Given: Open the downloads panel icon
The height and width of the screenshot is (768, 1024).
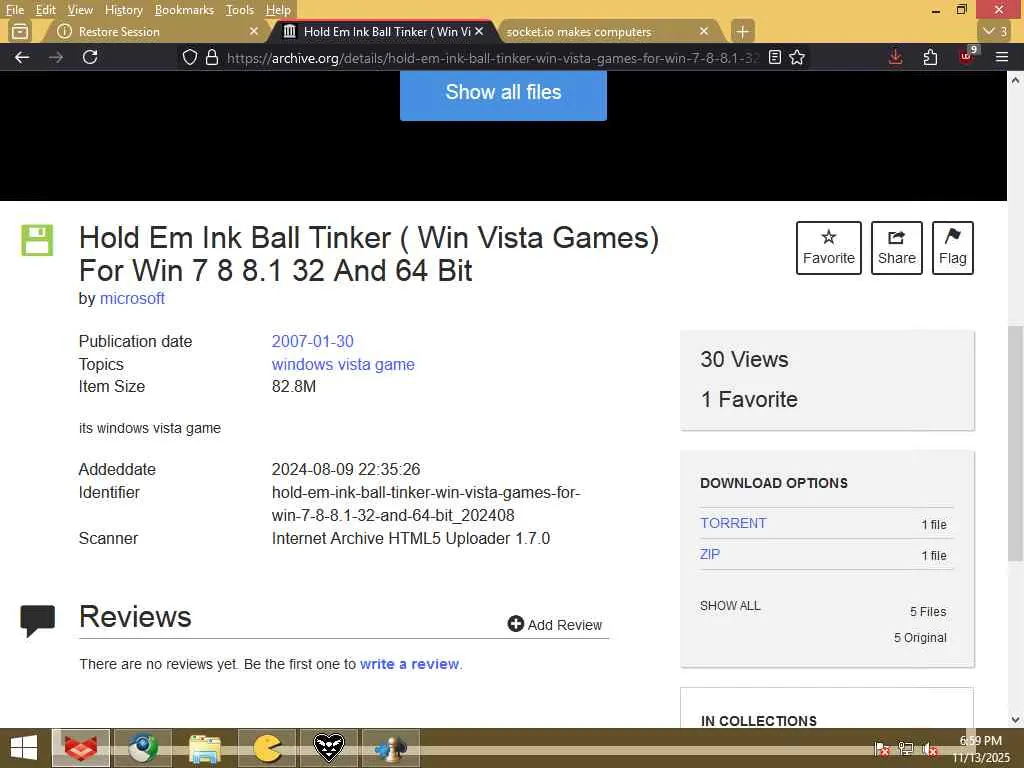Looking at the screenshot, I should click(896, 57).
